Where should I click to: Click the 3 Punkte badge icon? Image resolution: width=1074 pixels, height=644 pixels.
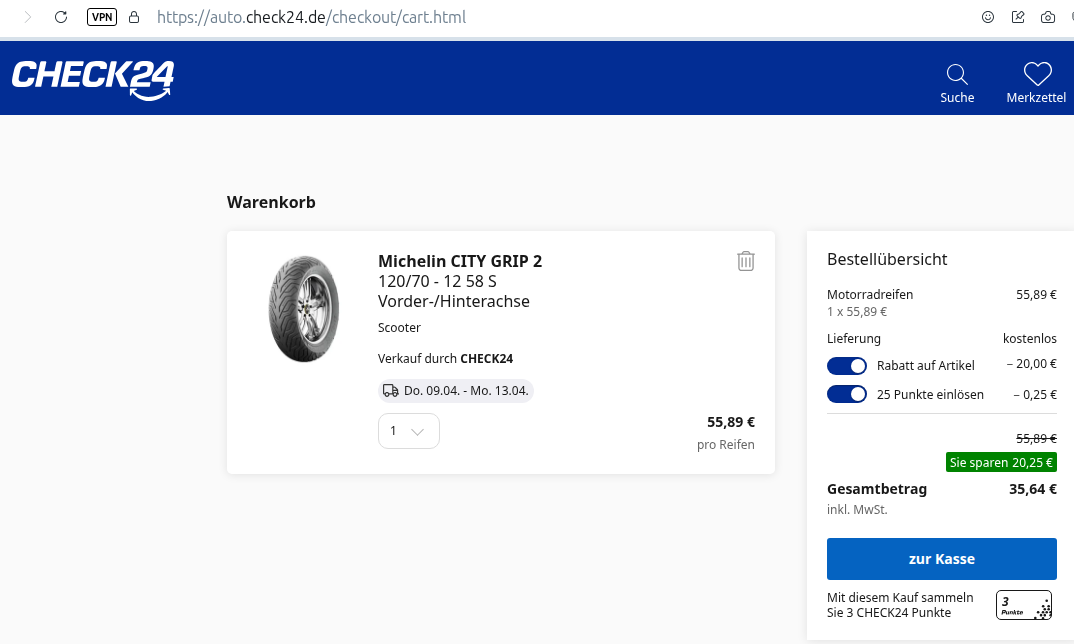(1024, 605)
